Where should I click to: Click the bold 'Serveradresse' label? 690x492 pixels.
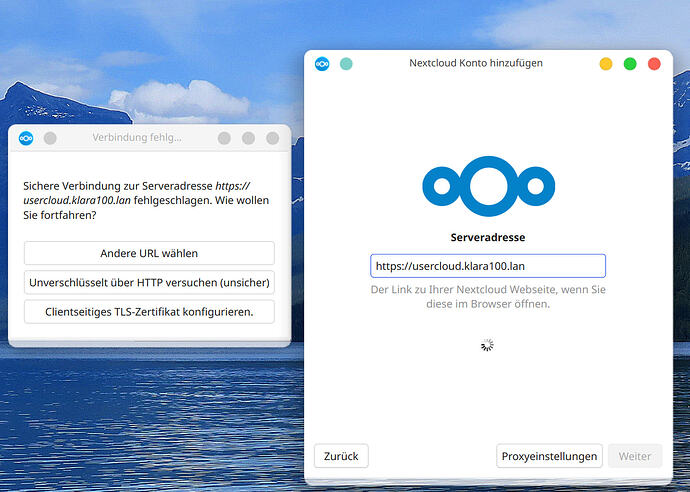pos(488,237)
